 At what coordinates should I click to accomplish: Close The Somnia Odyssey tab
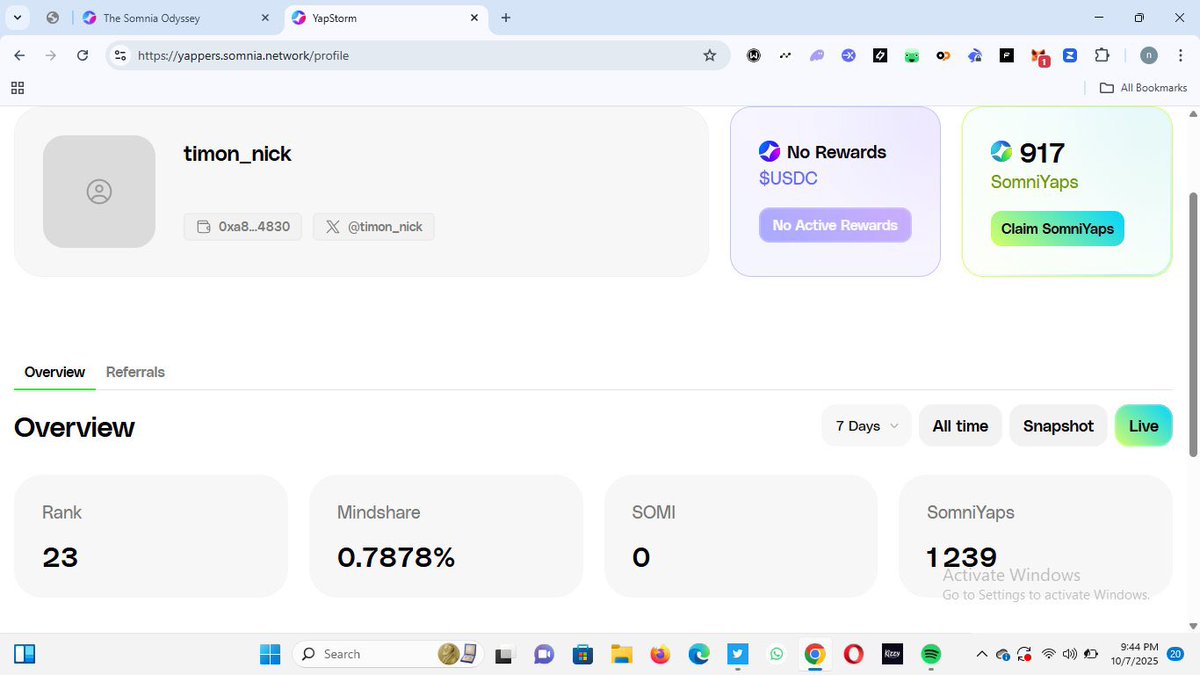[x=265, y=18]
